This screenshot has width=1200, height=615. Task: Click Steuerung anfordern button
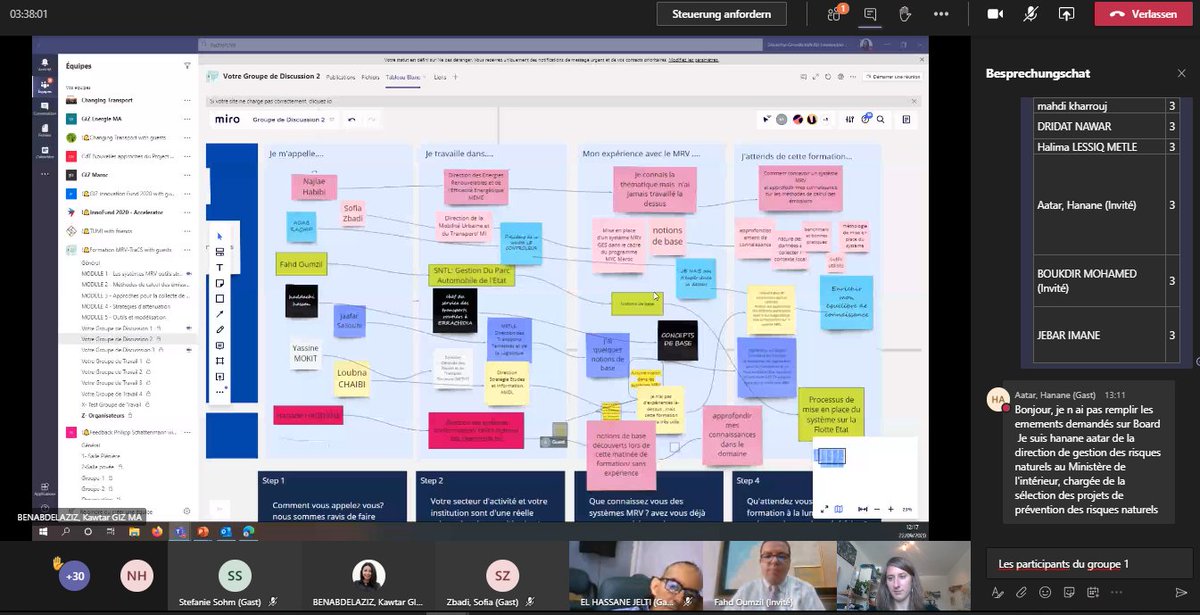[722, 14]
